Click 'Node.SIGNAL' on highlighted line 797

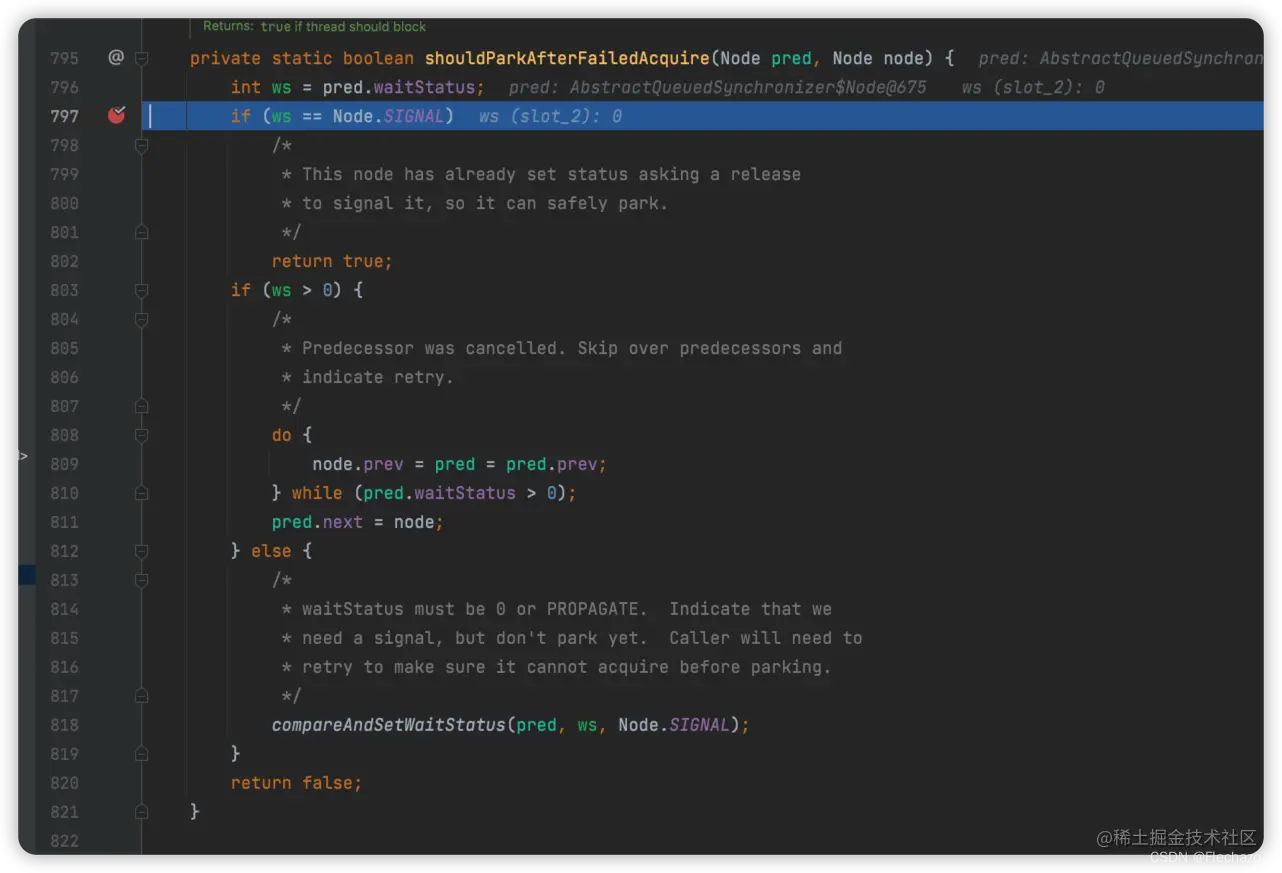point(388,116)
